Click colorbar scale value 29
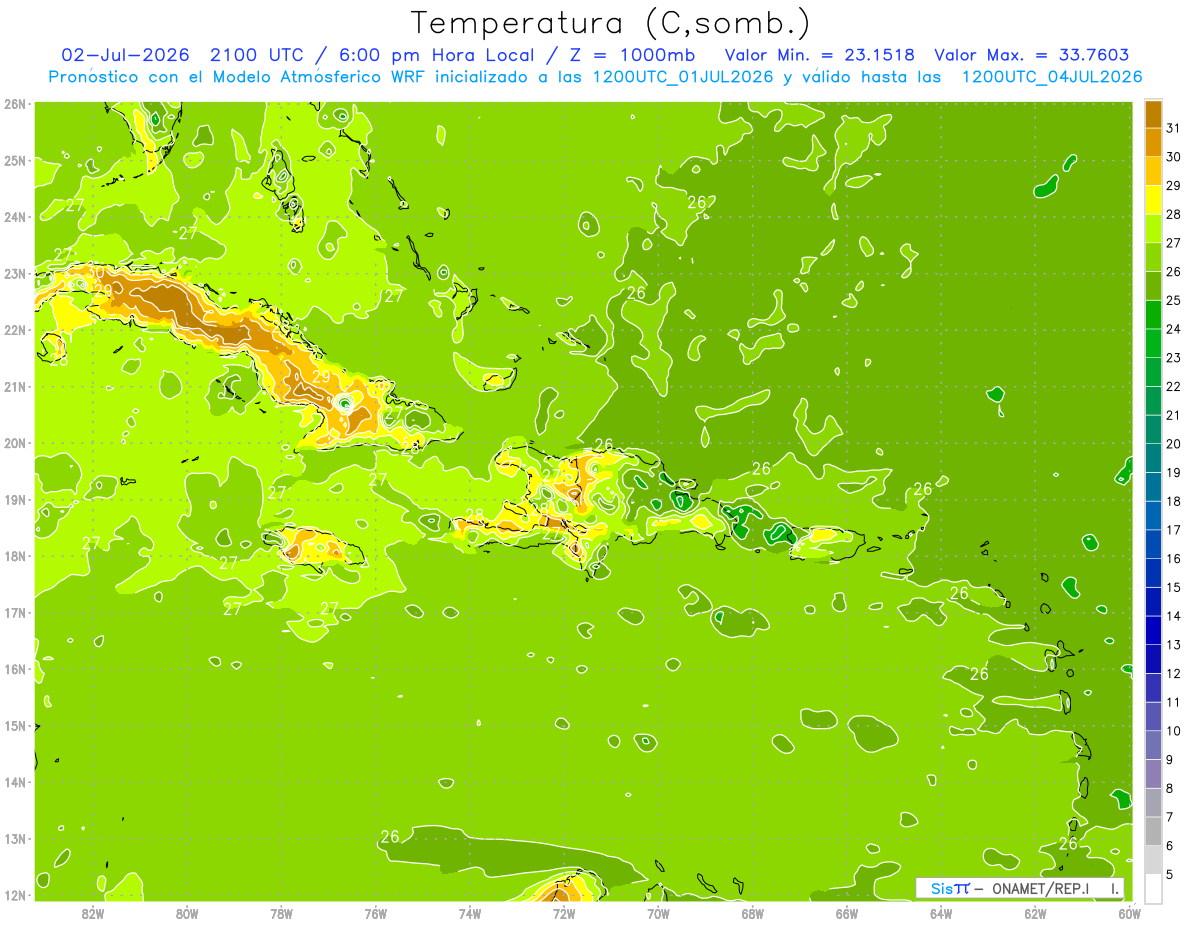This screenshot has width=1200, height=927. click(1173, 185)
